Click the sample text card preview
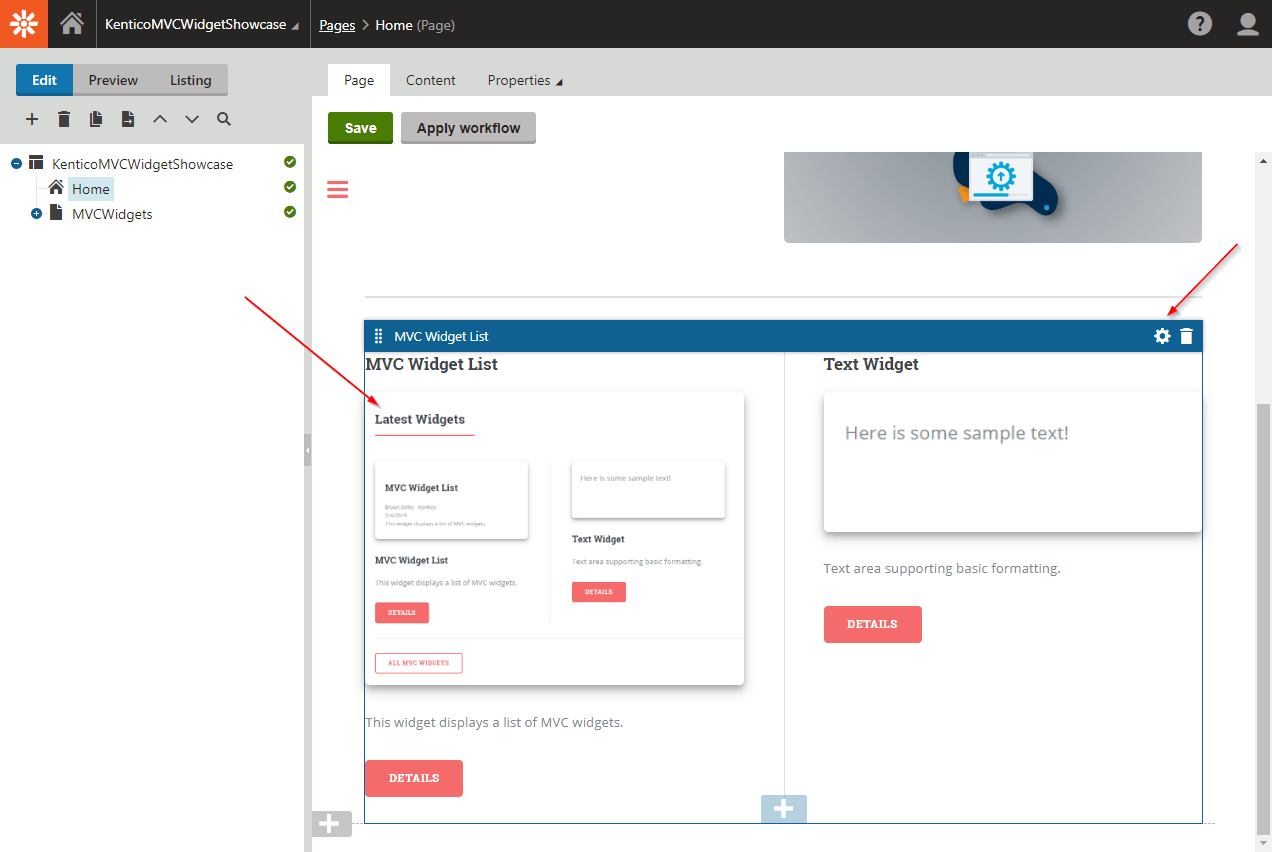The image size is (1272, 852). [1013, 462]
